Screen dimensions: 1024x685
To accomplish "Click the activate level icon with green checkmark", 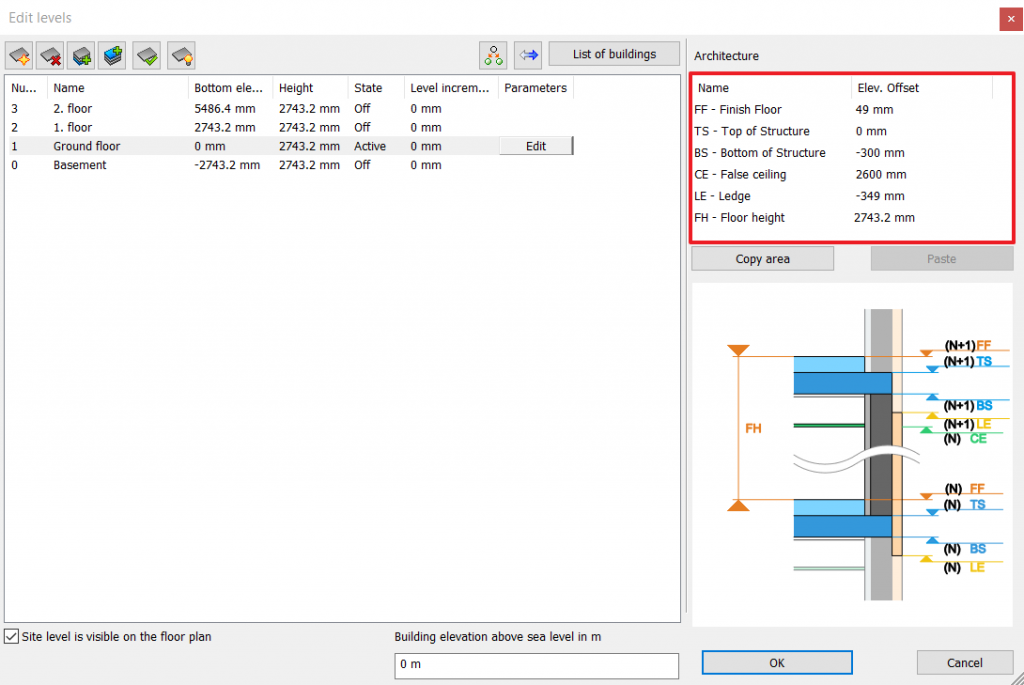I will tap(147, 55).
